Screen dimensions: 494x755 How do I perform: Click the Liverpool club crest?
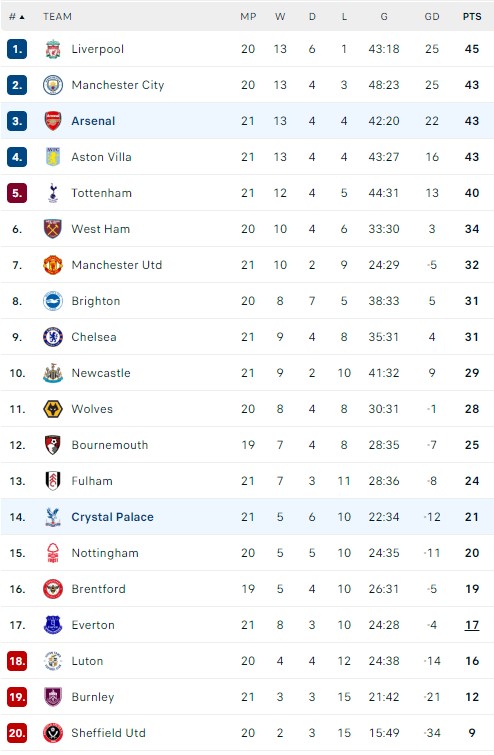(53, 49)
